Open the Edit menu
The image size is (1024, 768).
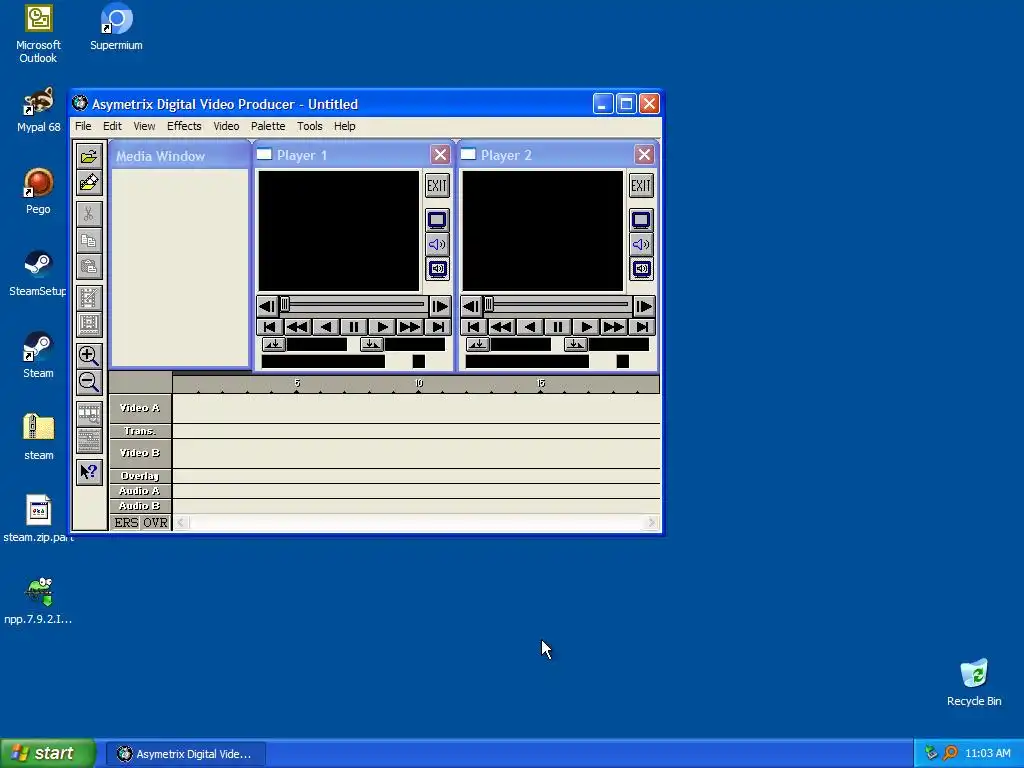point(112,126)
